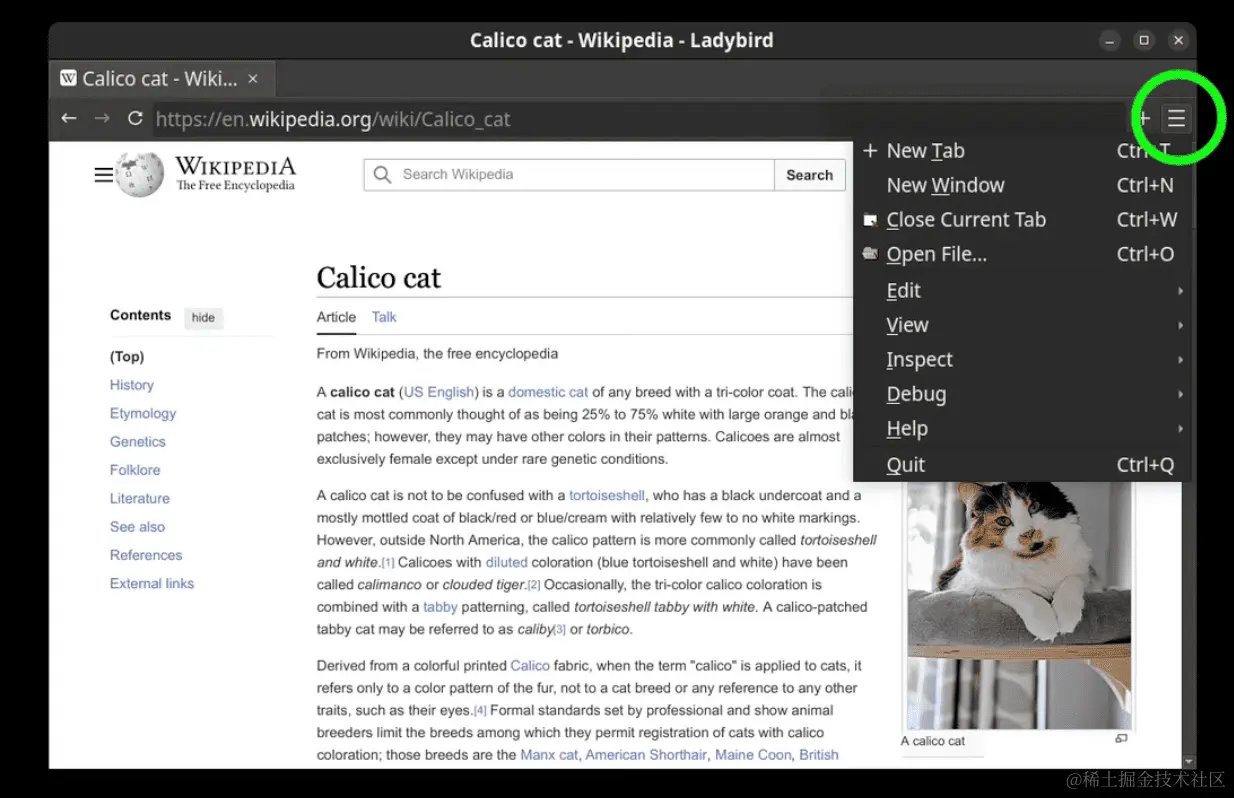Click the magnifier icon in the search box
The height and width of the screenshot is (798, 1234).
382,174
